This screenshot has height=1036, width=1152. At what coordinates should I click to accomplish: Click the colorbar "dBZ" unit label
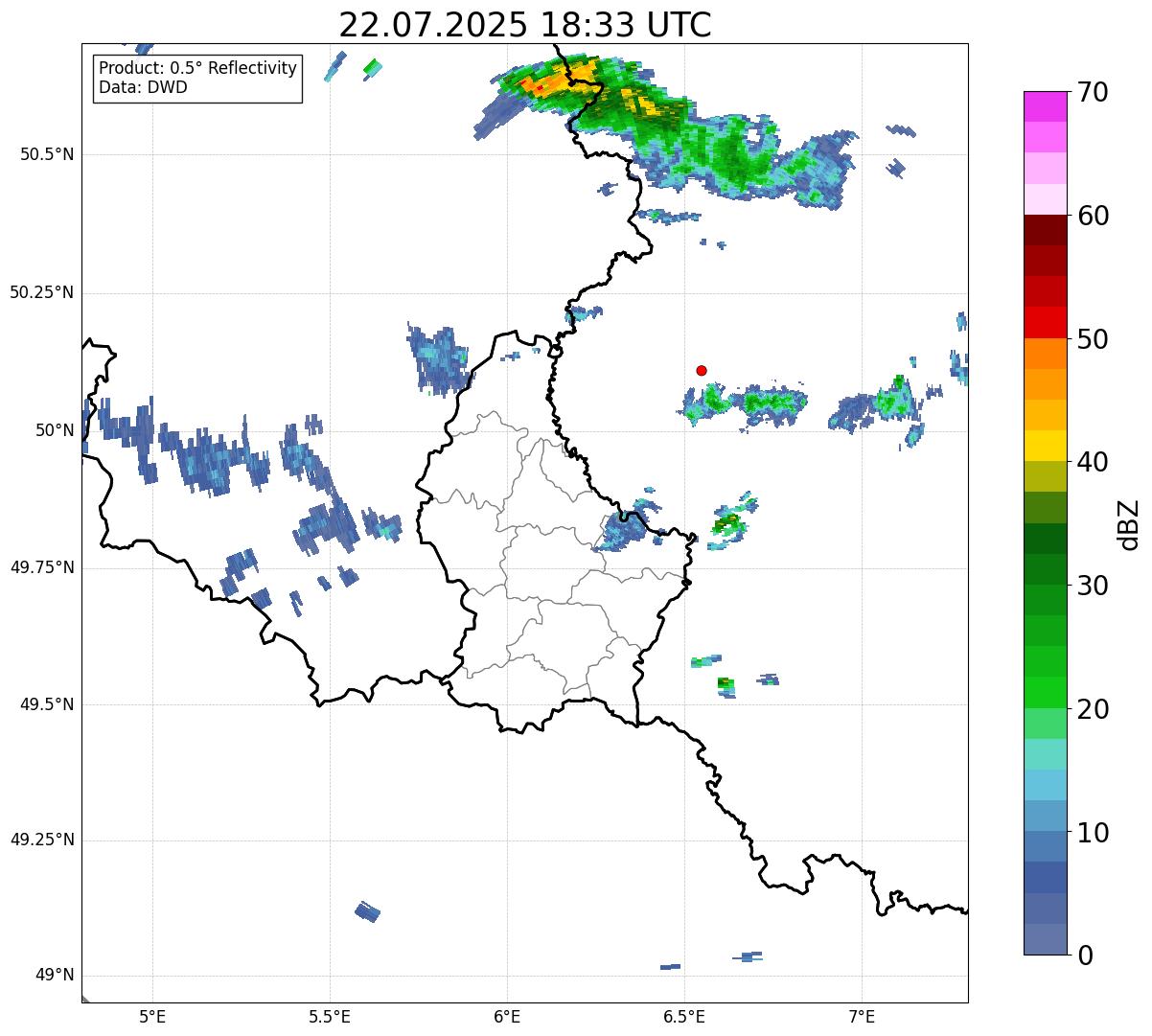(1129, 524)
